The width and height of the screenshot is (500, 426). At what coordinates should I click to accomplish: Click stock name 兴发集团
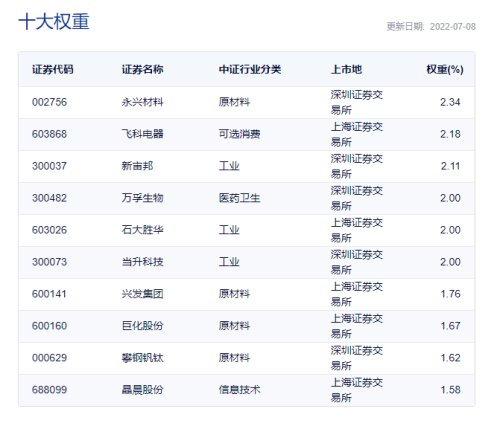click(x=142, y=294)
